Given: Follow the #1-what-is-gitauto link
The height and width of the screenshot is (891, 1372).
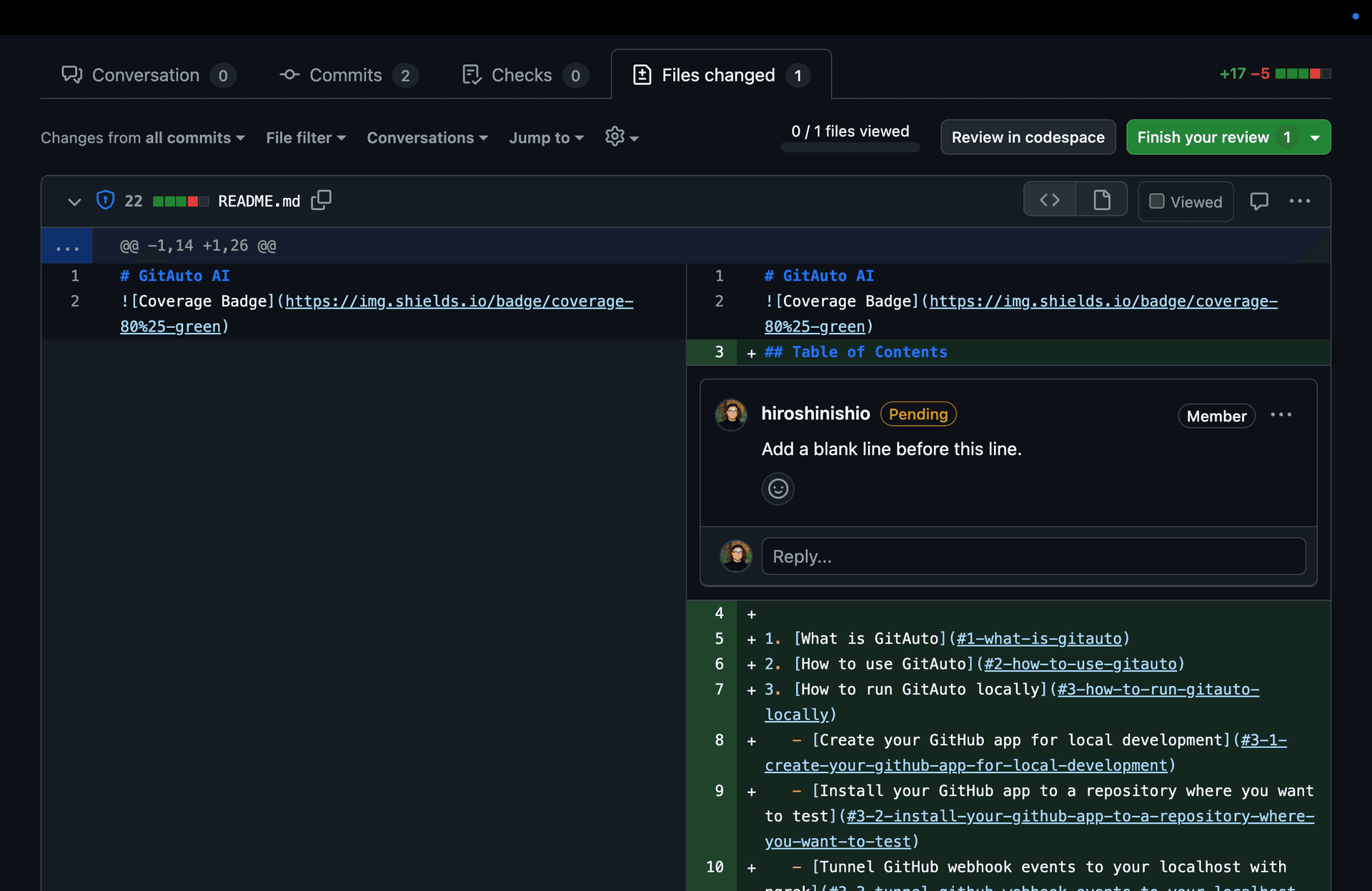Looking at the screenshot, I should [x=1038, y=638].
